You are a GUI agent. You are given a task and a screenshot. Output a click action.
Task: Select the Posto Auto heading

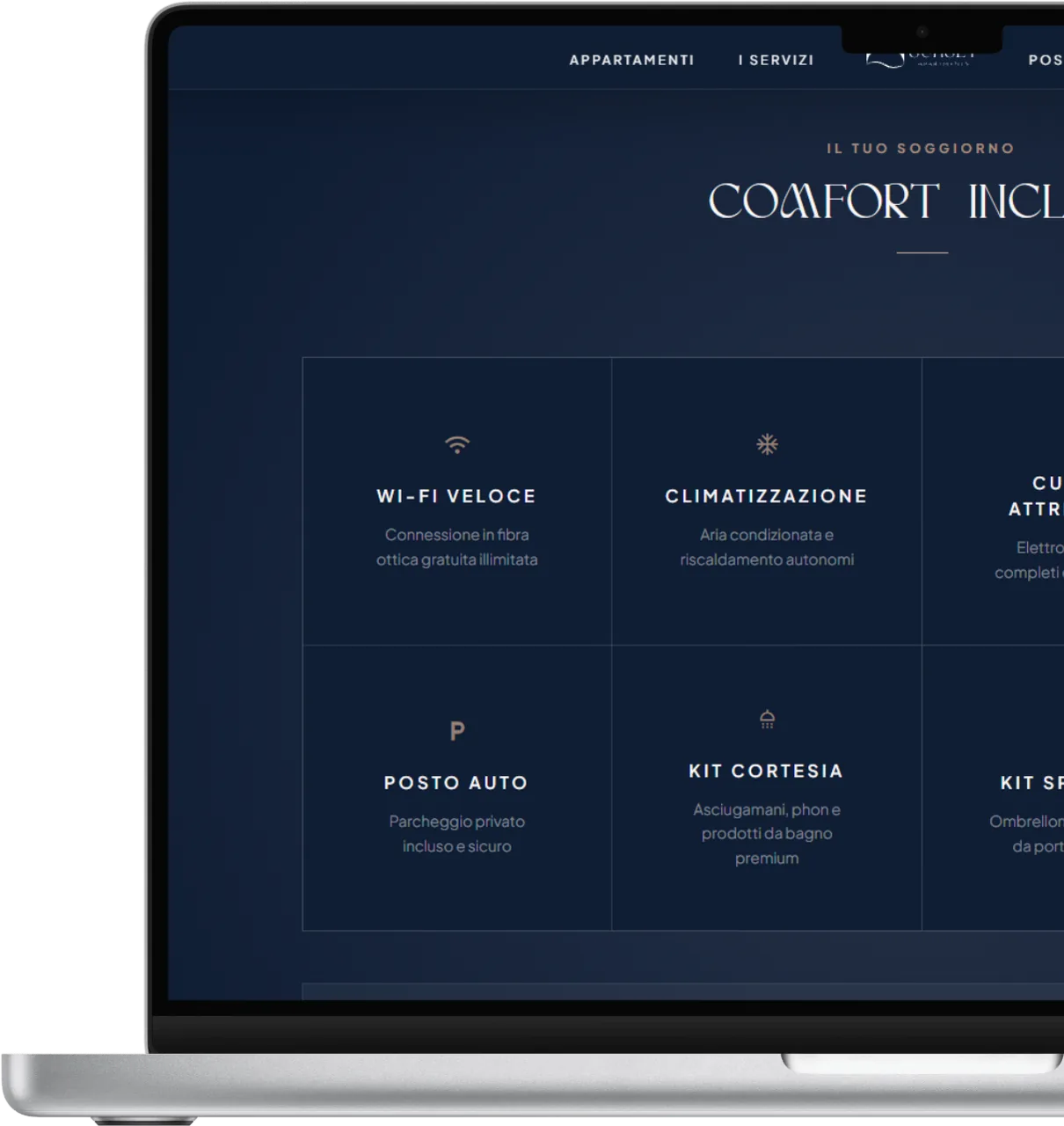pyautogui.click(x=456, y=783)
